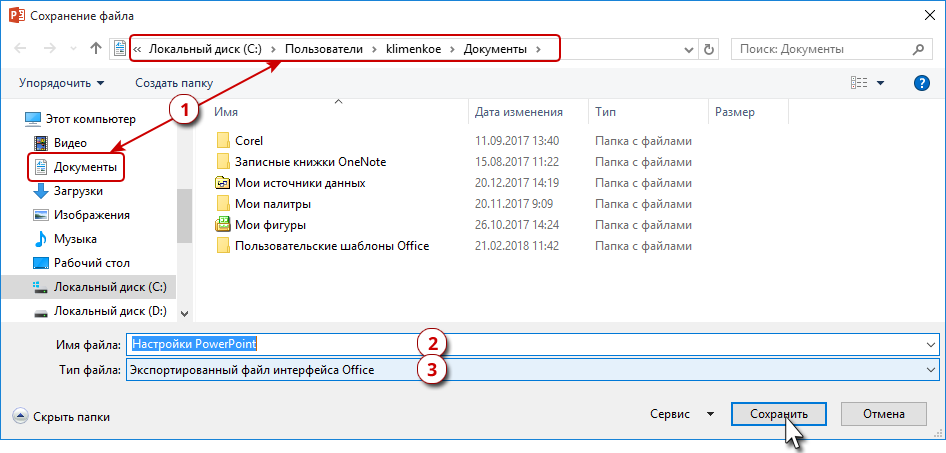Open the Тип файла combo box
Viewport: 946px width, 453px height.
point(533,370)
